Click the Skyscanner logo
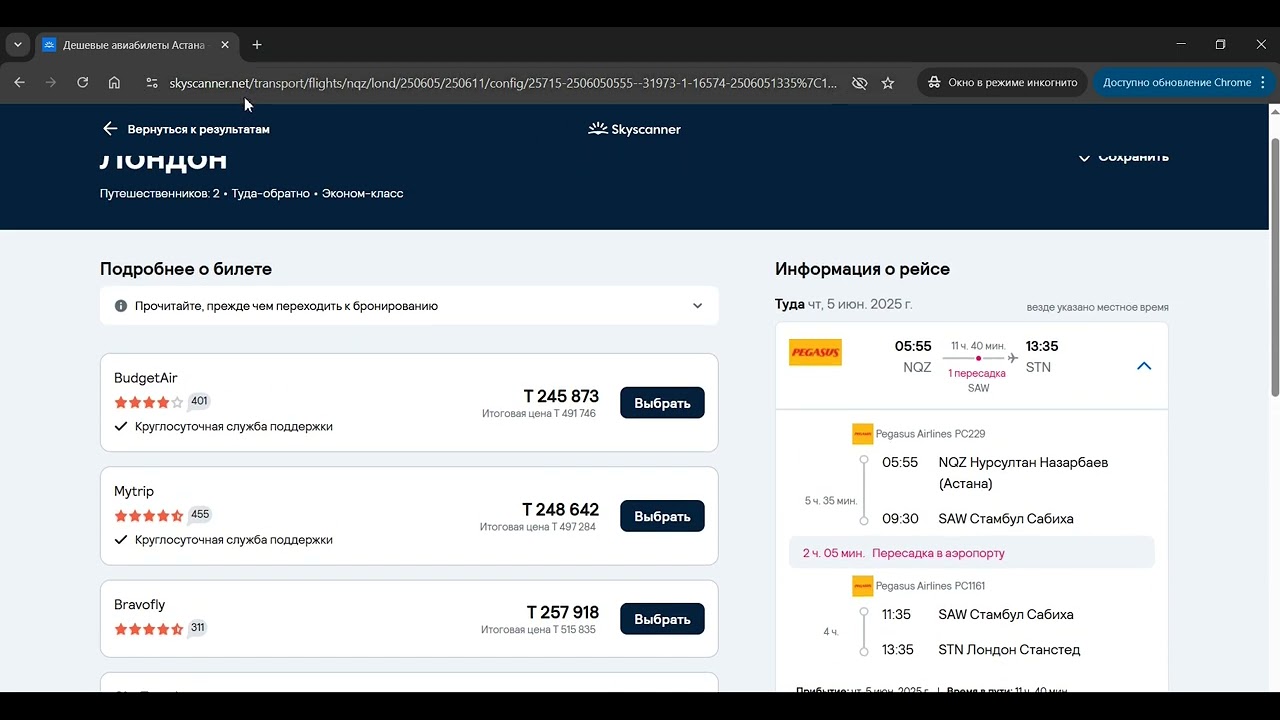 tap(634, 129)
